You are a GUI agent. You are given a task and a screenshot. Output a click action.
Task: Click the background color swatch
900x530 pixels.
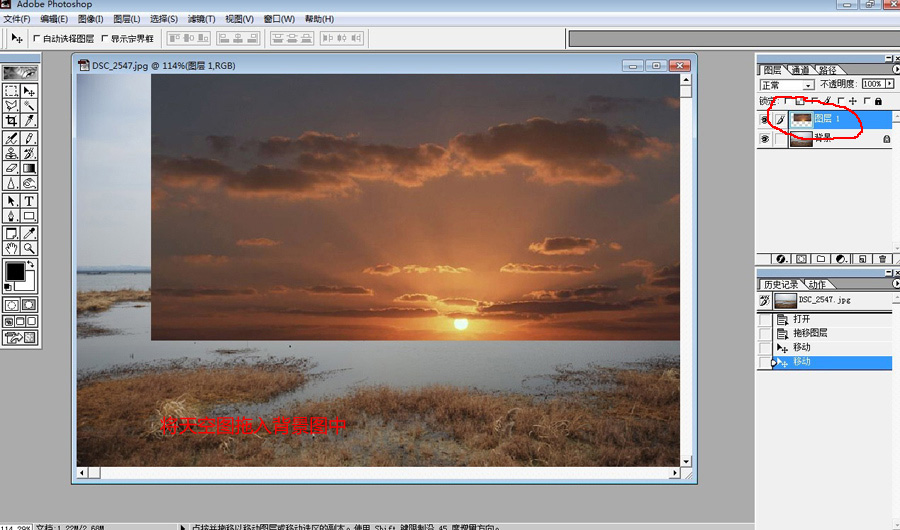(30, 283)
